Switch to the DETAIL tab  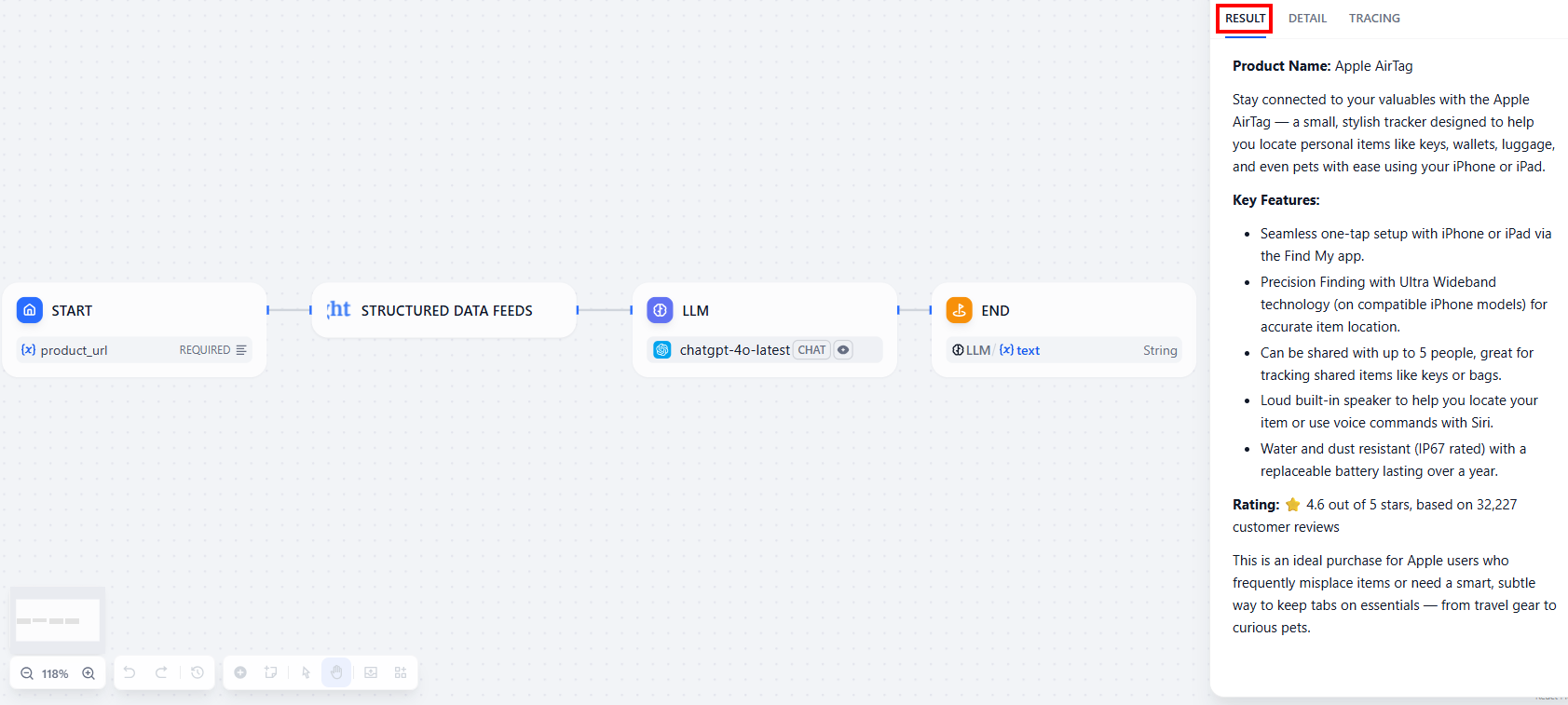(1307, 19)
